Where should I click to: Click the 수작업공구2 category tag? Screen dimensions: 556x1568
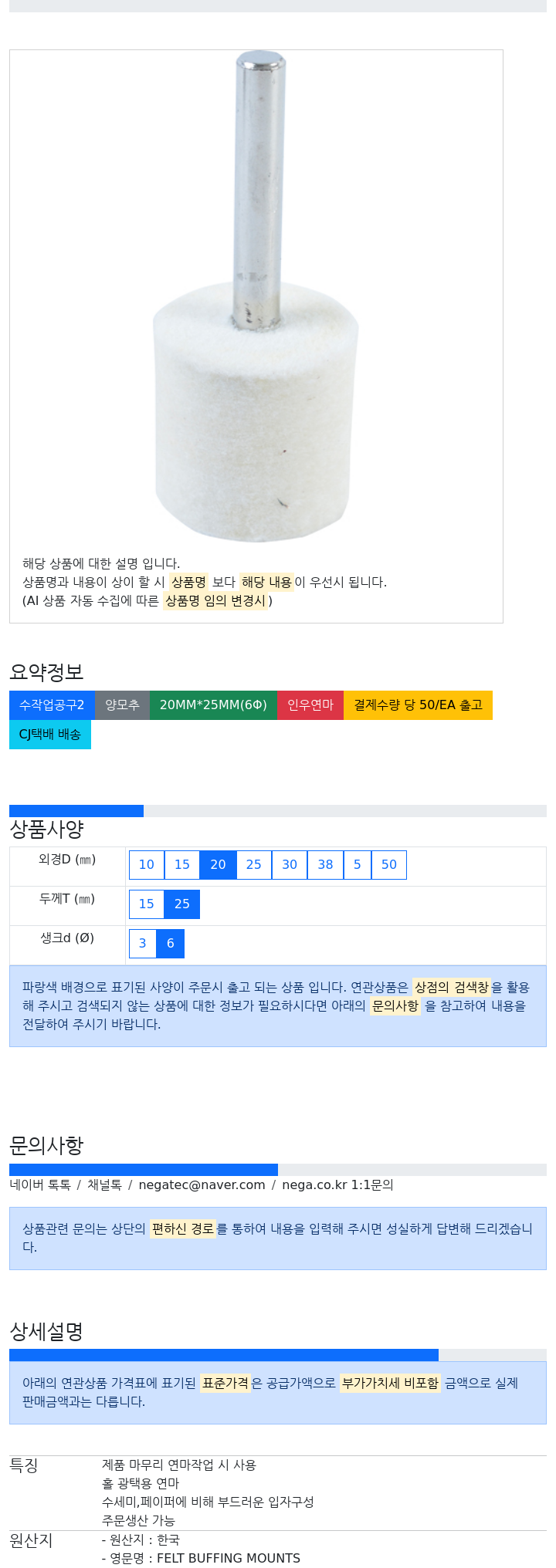(x=52, y=705)
